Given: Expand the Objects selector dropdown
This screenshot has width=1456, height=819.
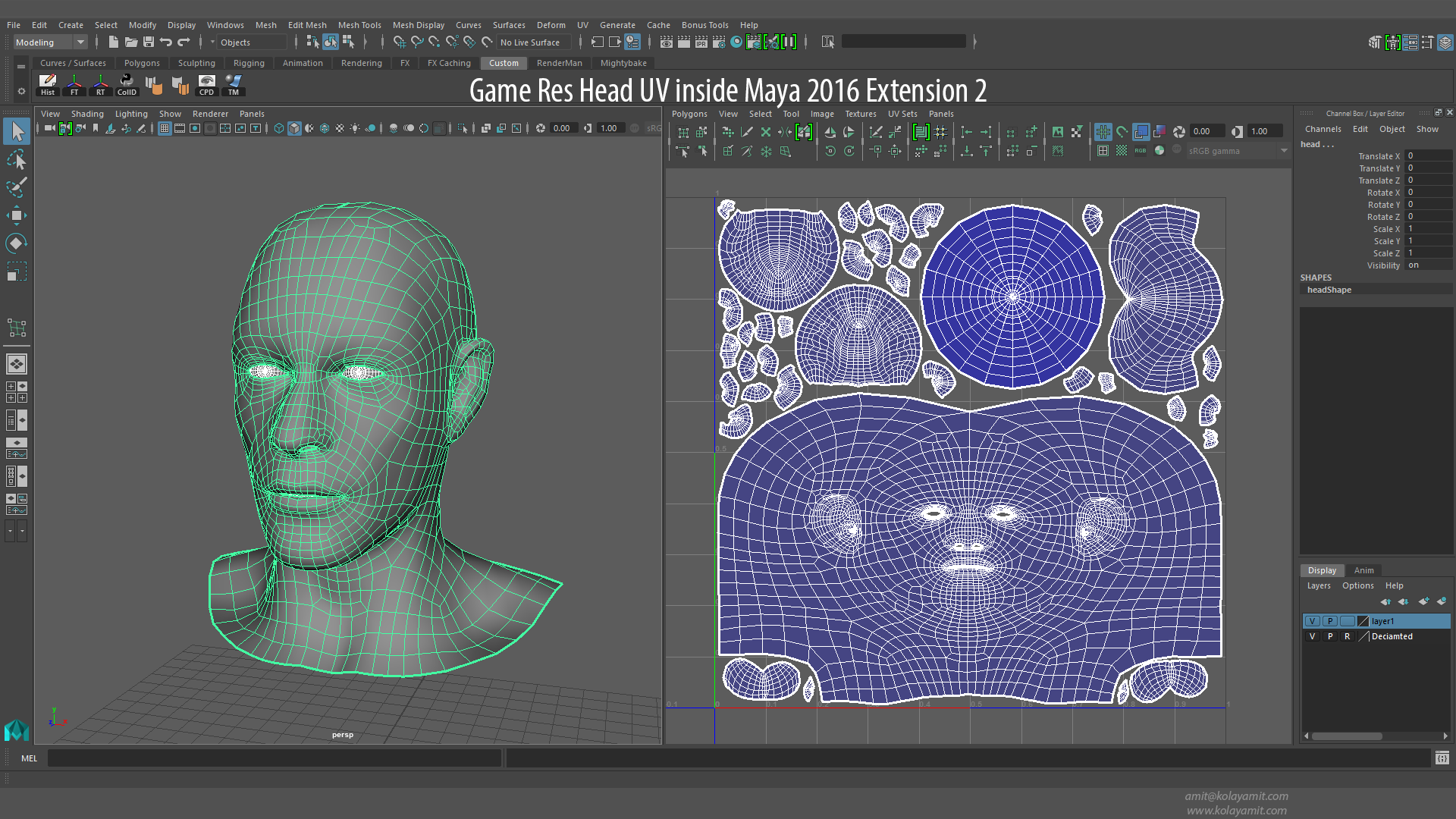Looking at the screenshot, I should 209,42.
